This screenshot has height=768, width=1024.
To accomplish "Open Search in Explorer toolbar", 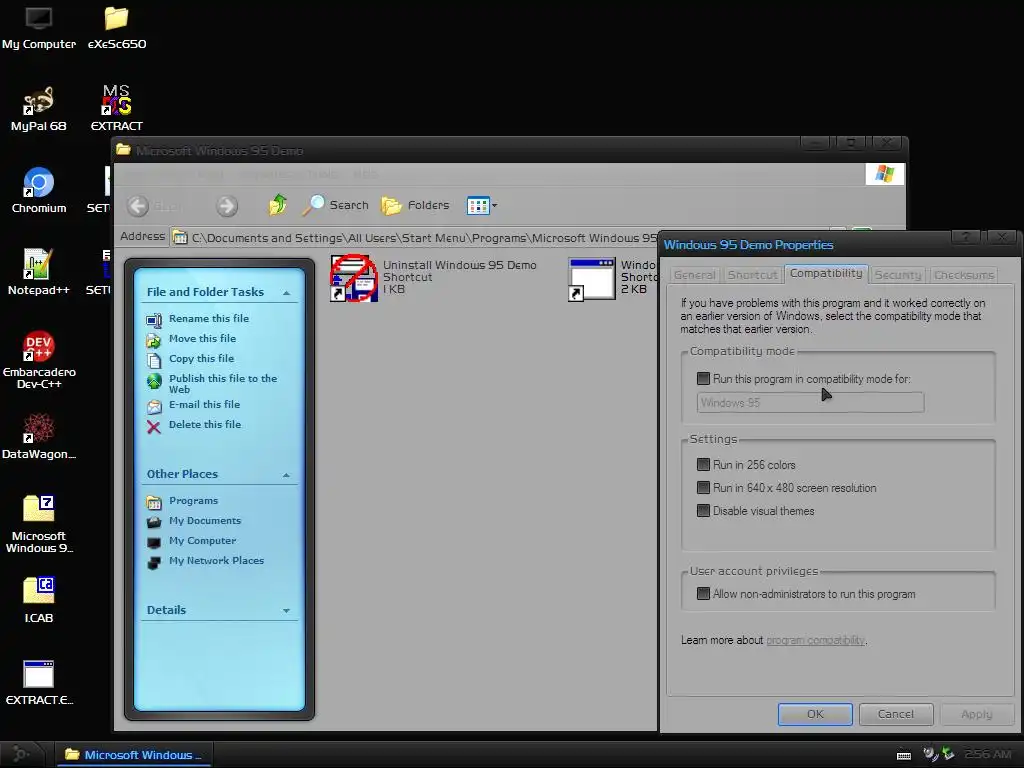I will coord(336,205).
